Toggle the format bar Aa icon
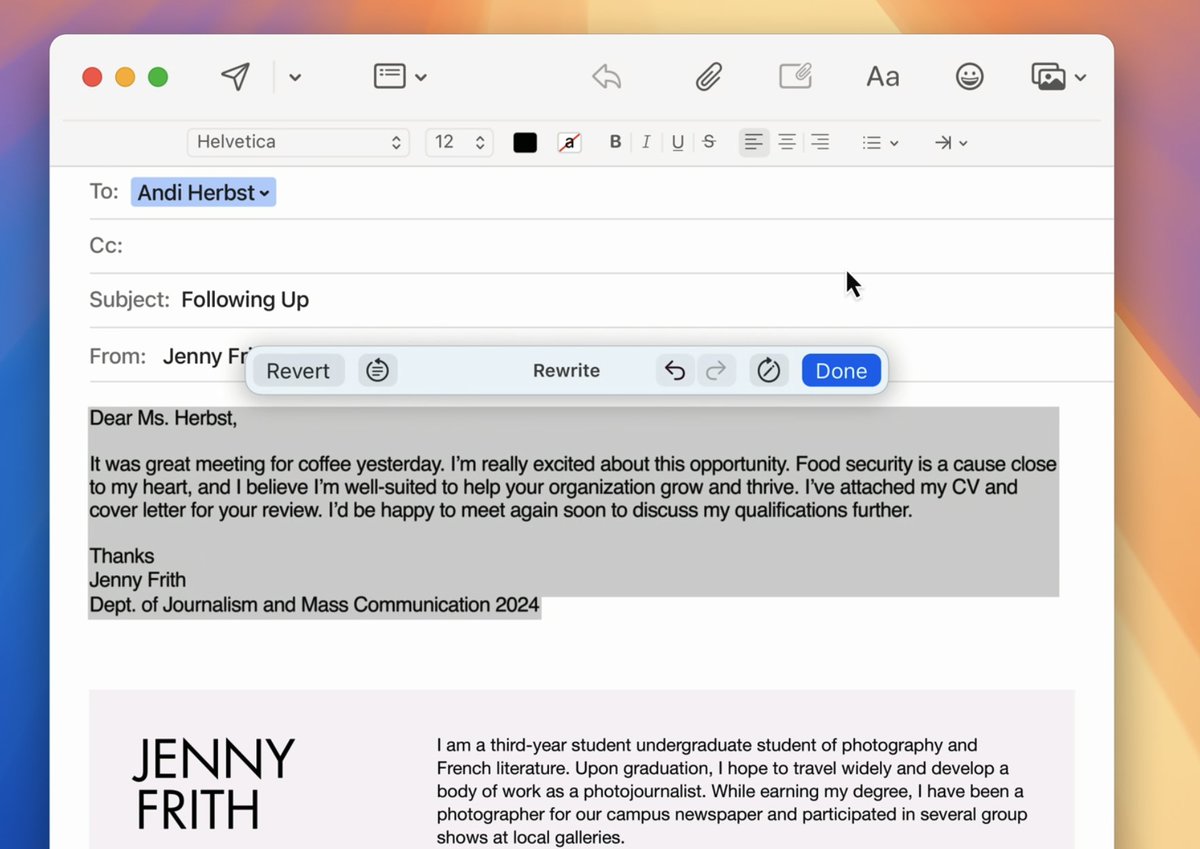1200x849 pixels. pyautogui.click(x=883, y=77)
